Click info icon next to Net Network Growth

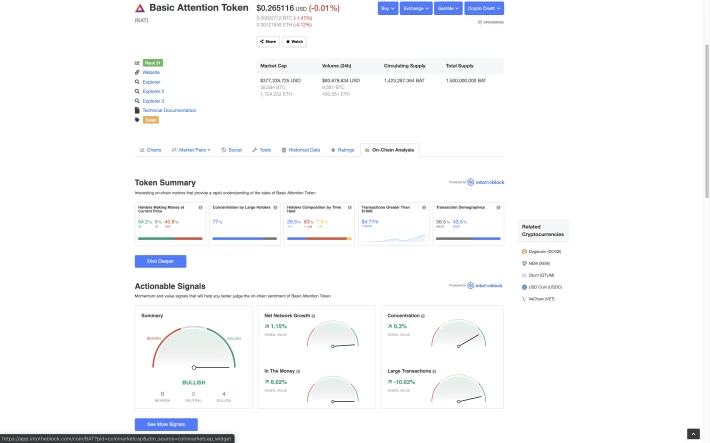313,316
